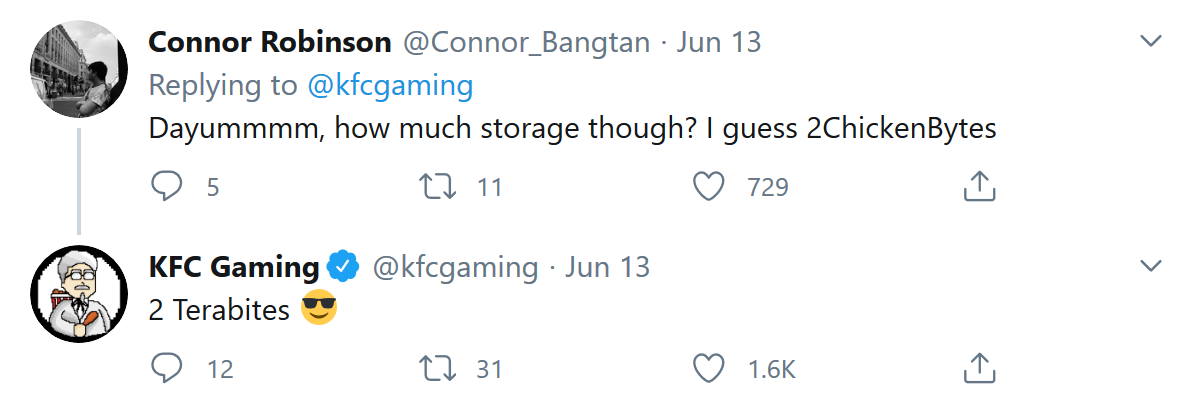Retweet the 2 Terabites tweet
Screen dimensions: 1196x401
pos(438,369)
